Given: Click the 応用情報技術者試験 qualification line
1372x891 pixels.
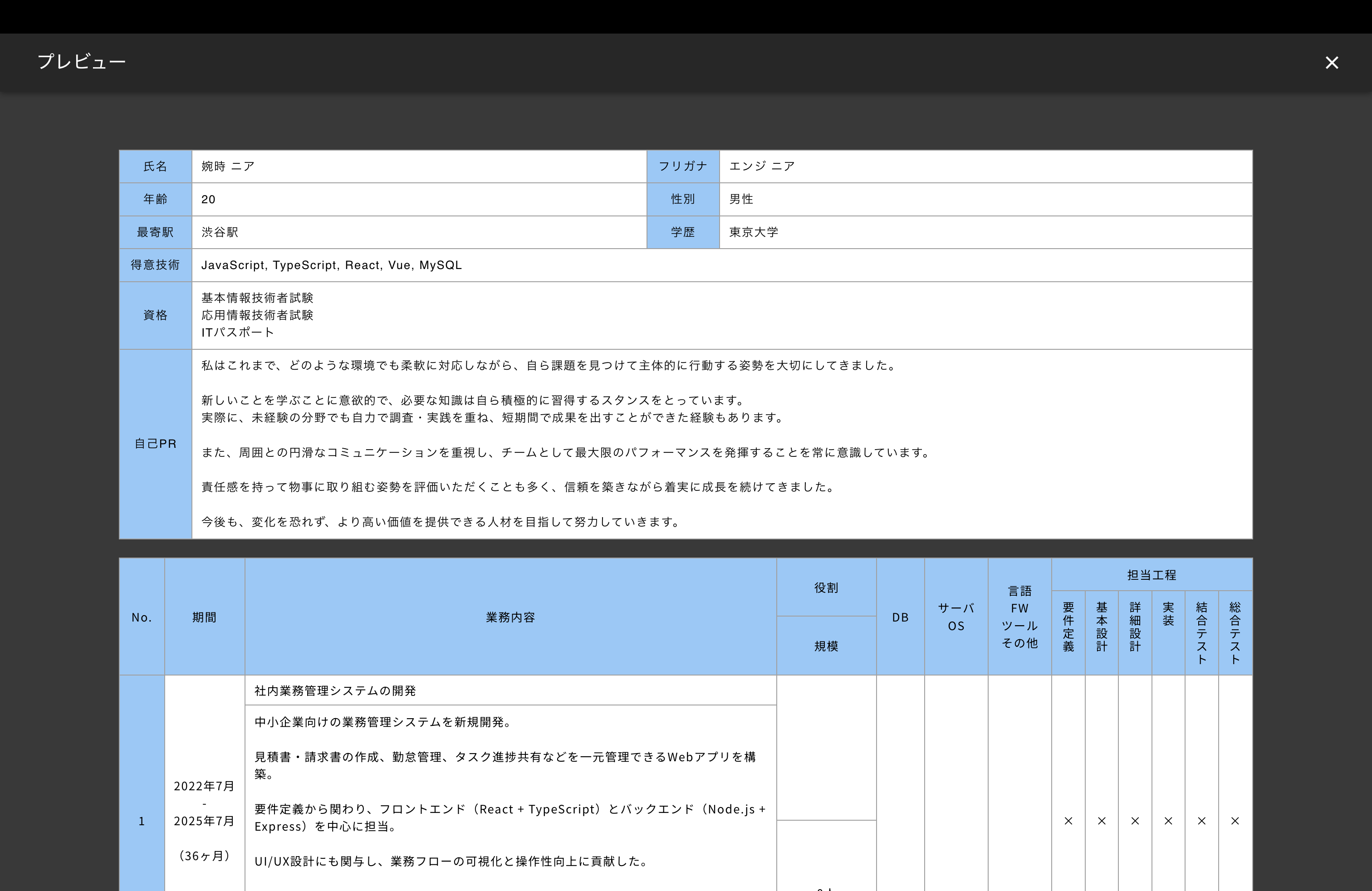Looking at the screenshot, I should pyautogui.click(x=257, y=315).
